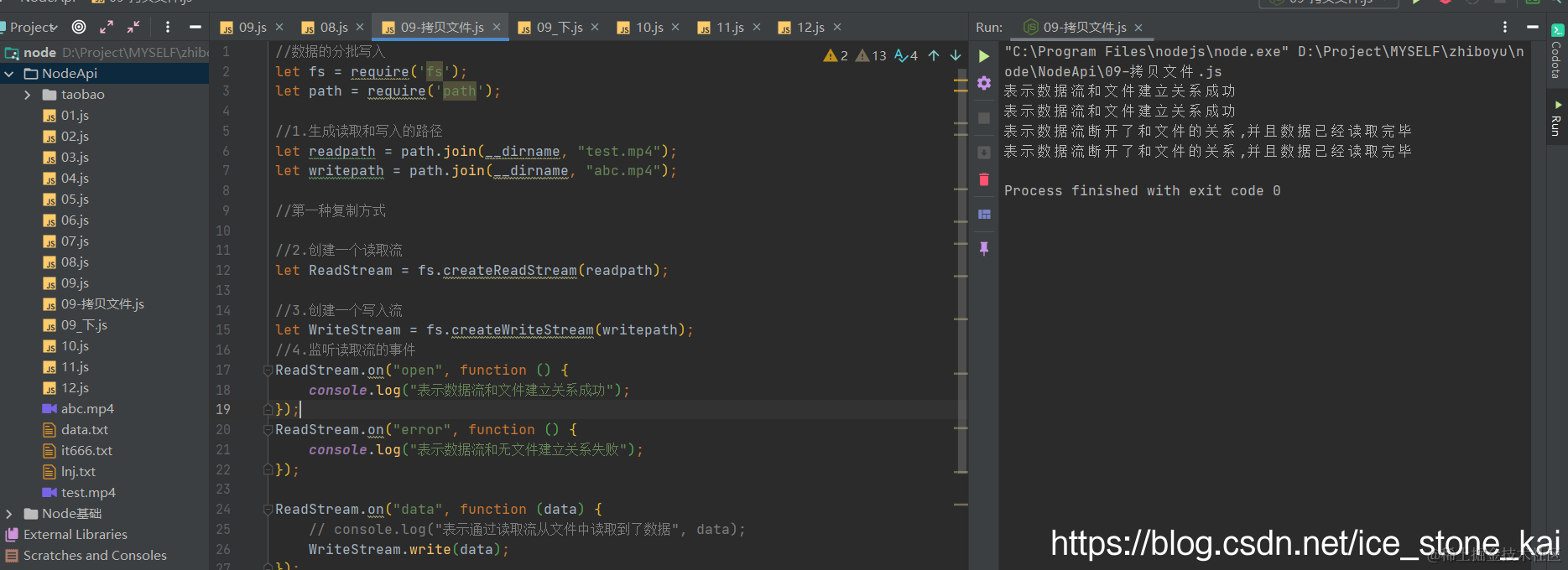The image size is (1568, 570).
Task: Collapse all in Project panel
Action: pos(133,27)
